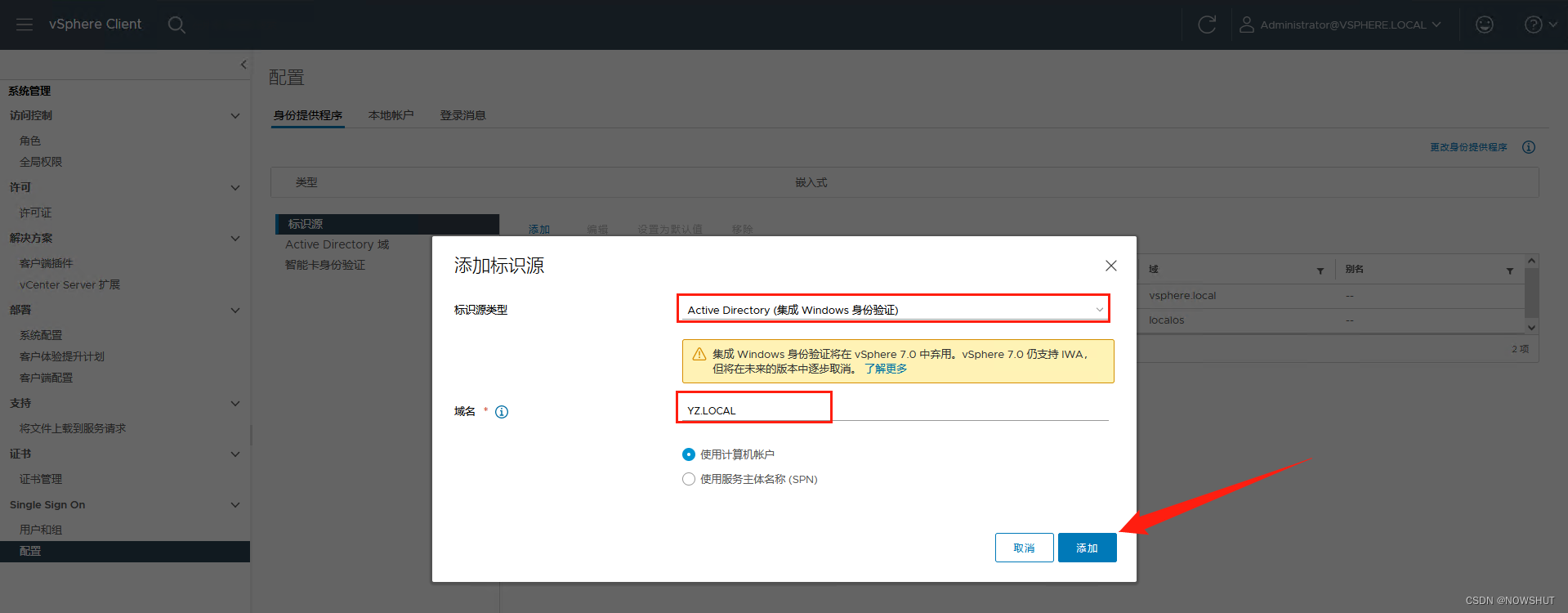Screen dimensions: 1568x613
Task: Click the 域名 input field
Action: [x=895, y=410]
